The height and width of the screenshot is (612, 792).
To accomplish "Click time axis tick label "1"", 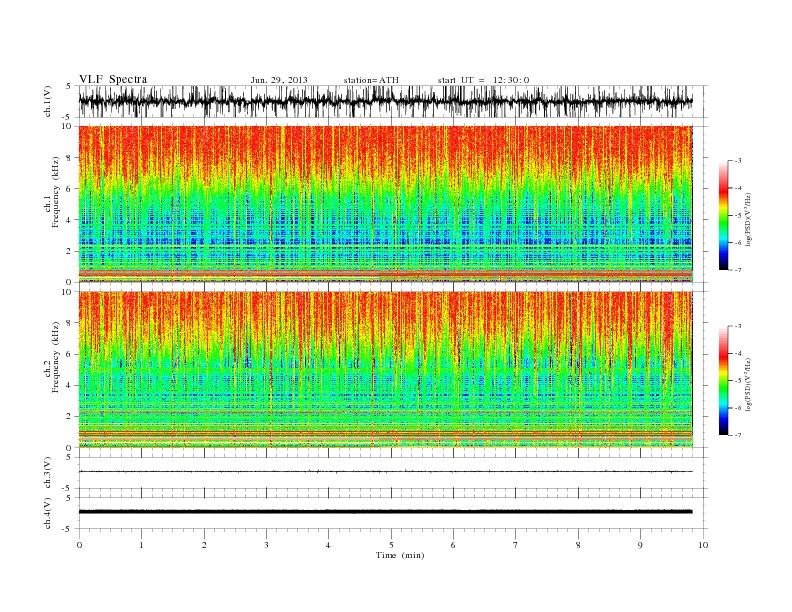I will pyautogui.click(x=141, y=545).
